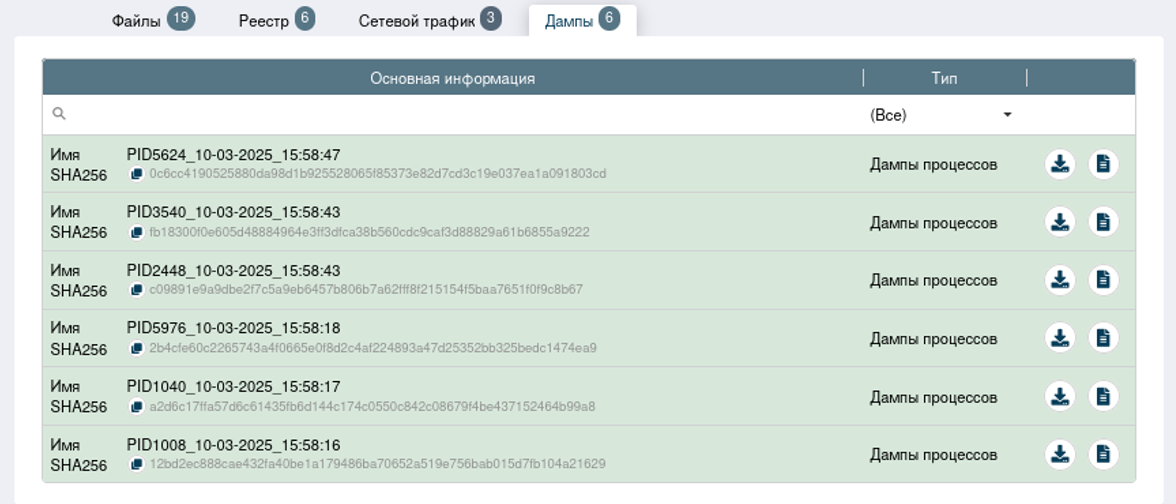Switch to the Файлы tab
The height and width of the screenshot is (504, 1176).
tap(151, 20)
